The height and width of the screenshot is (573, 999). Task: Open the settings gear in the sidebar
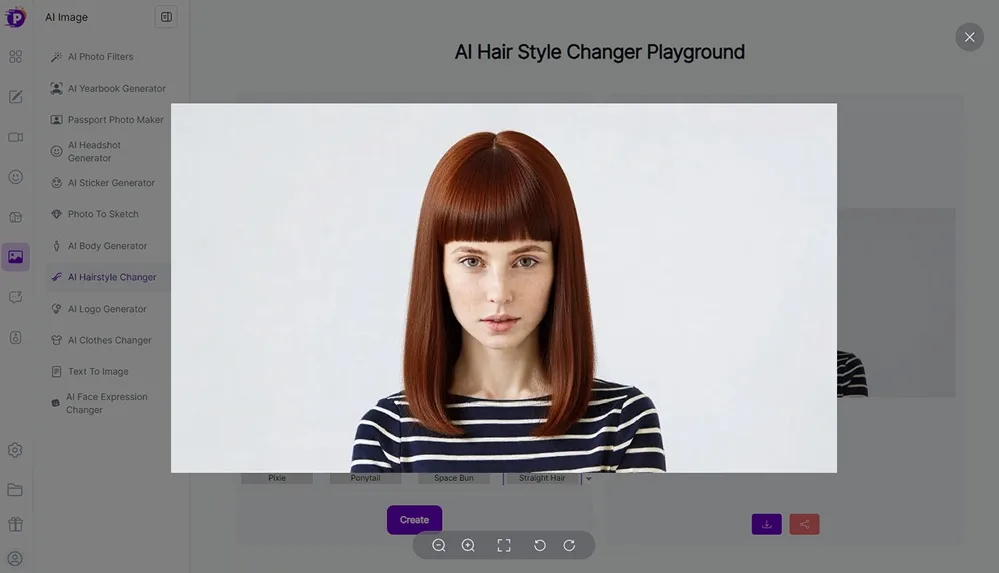[15, 450]
